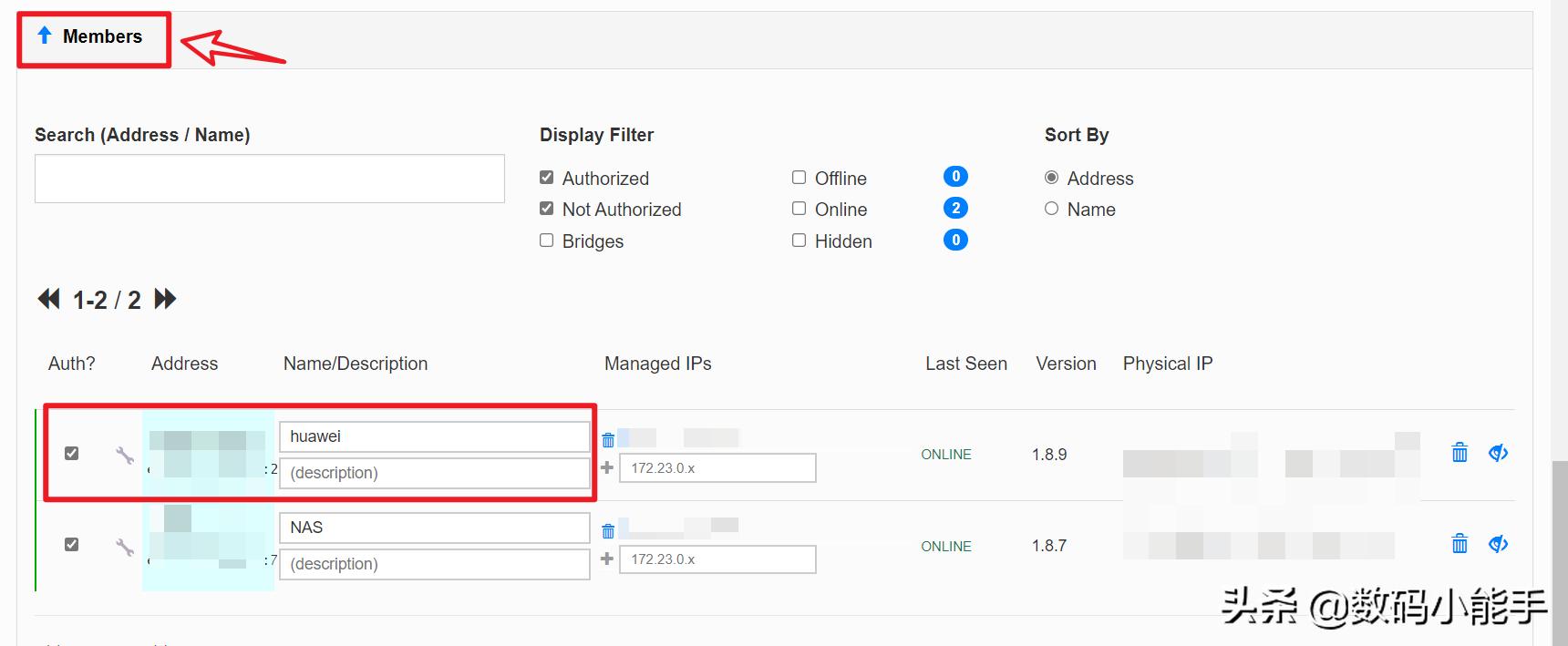Deauthorize the huawei member checkbox
The height and width of the screenshot is (646, 1568).
tap(71, 454)
